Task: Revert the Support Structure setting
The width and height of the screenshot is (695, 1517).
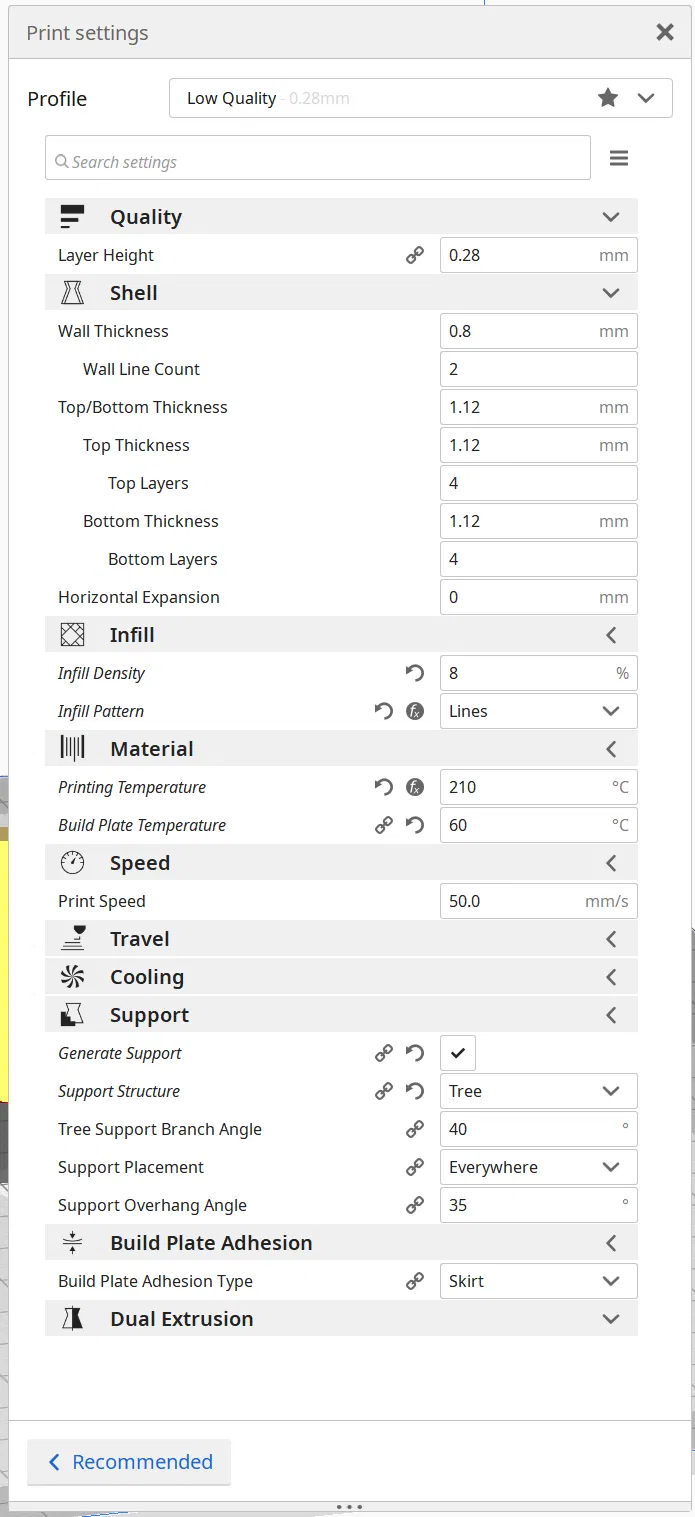Action: (415, 1091)
